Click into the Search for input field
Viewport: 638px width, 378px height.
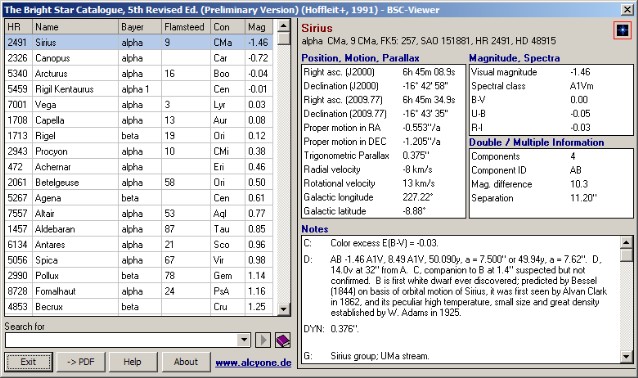[x=121, y=340]
